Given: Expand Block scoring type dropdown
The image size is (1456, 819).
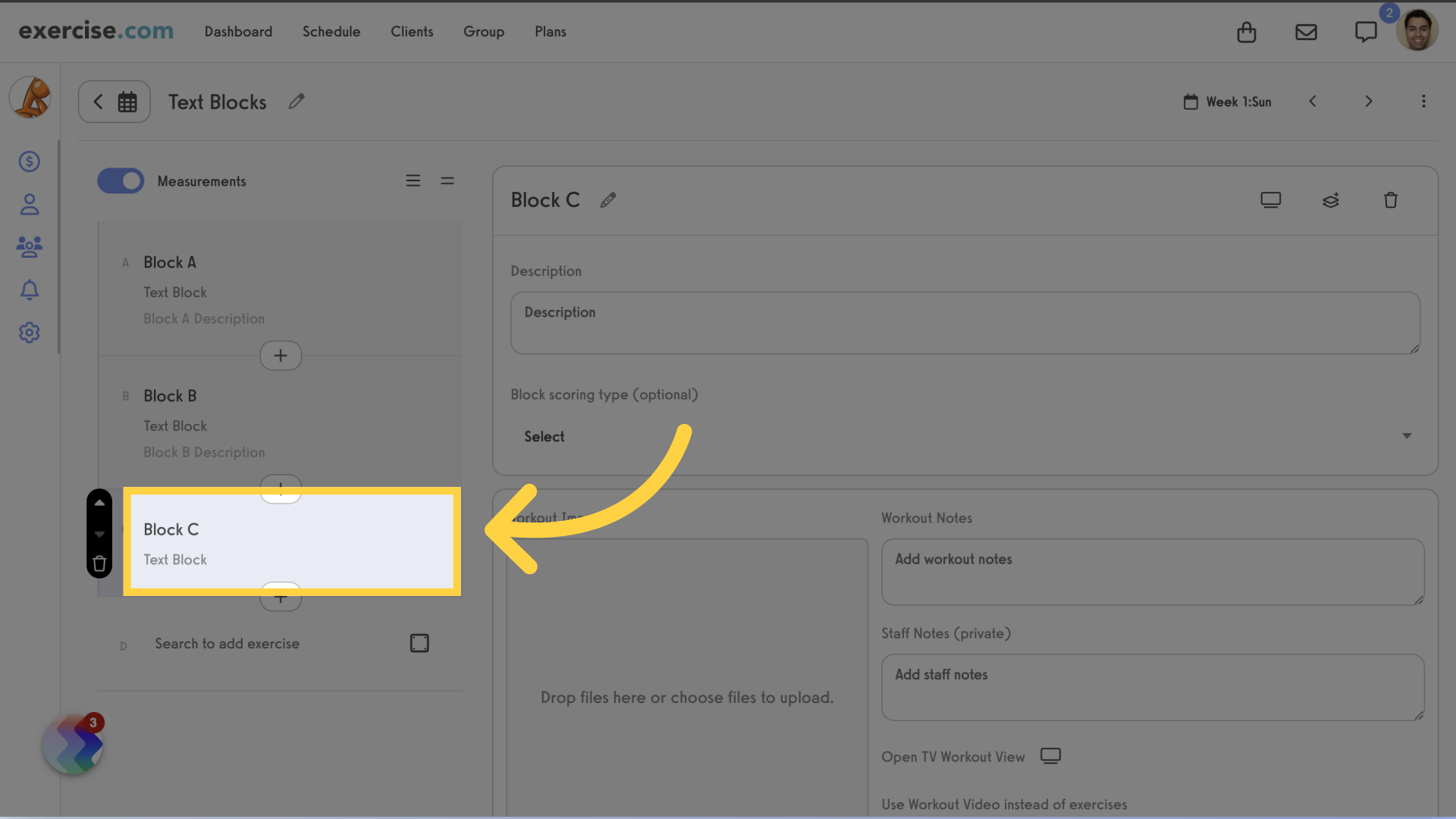Looking at the screenshot, I should (x=965, y=436).
